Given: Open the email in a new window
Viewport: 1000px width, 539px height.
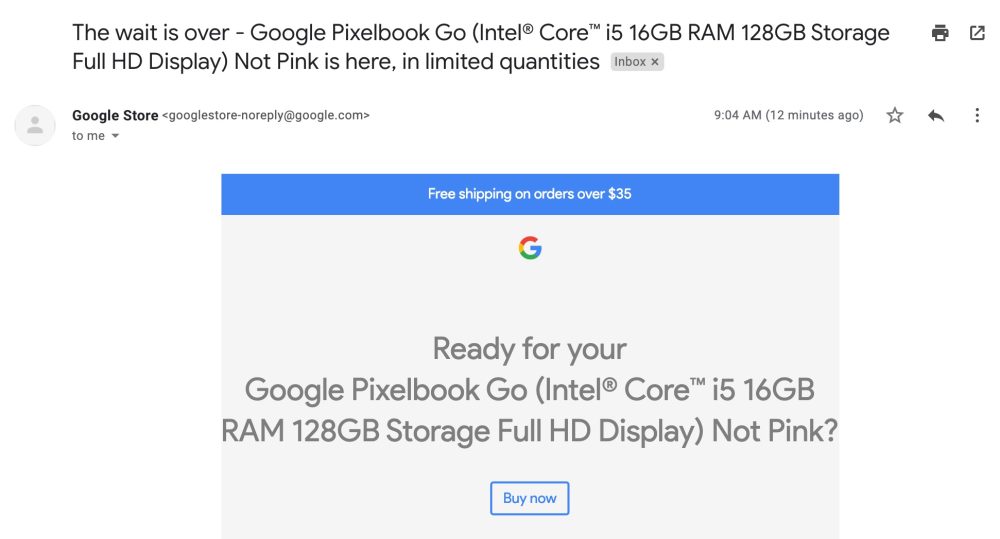Looking at the screenshot, I should 977,33.
